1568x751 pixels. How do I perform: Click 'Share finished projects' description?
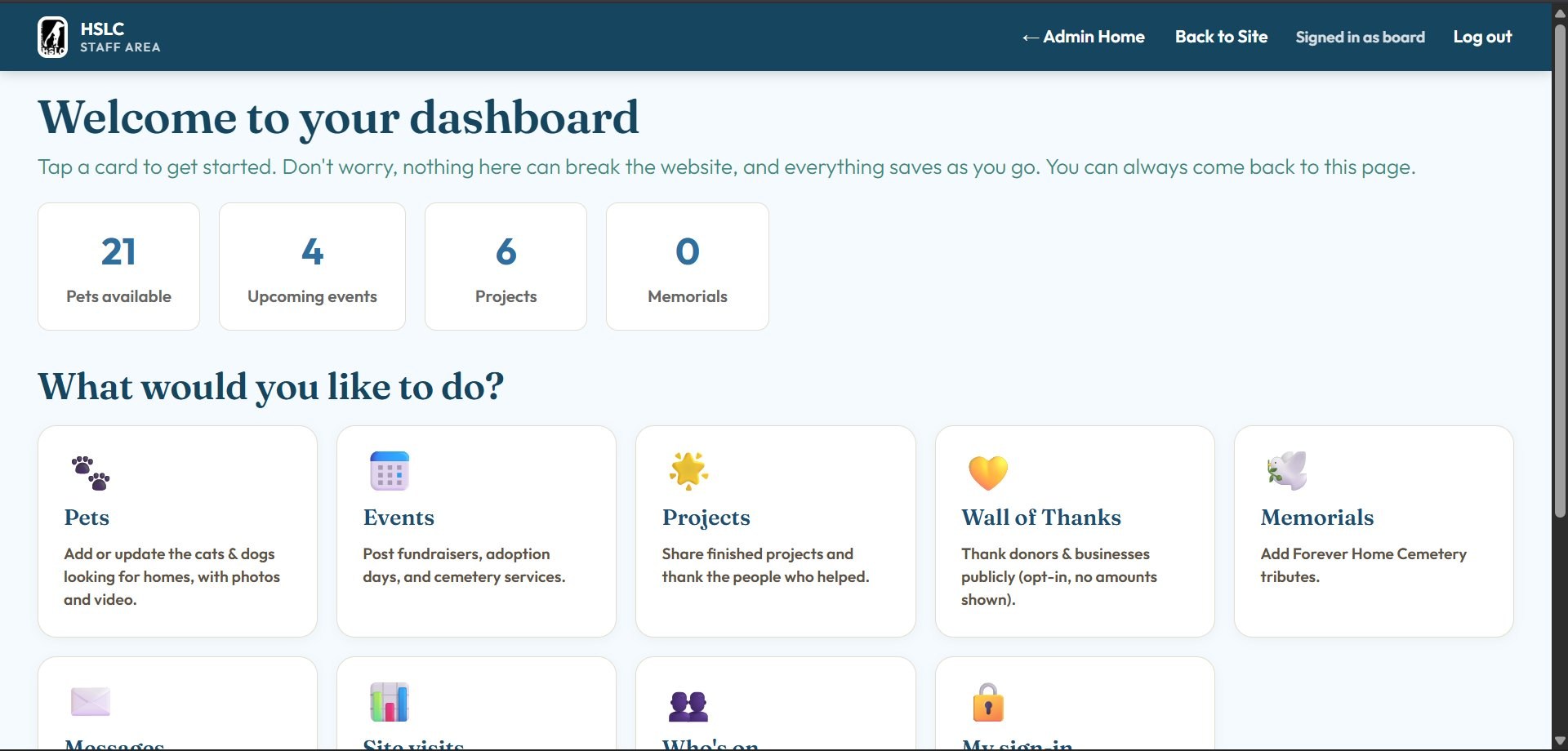tap(765, 565)
